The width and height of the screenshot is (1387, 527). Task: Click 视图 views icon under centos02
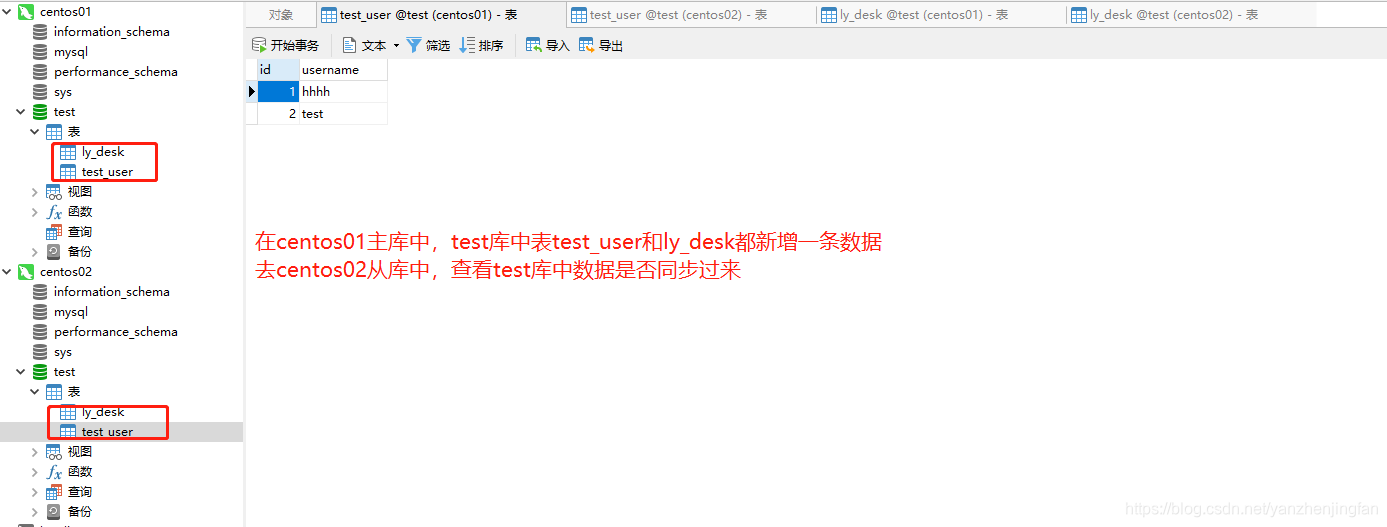click(x=54, y=452)
